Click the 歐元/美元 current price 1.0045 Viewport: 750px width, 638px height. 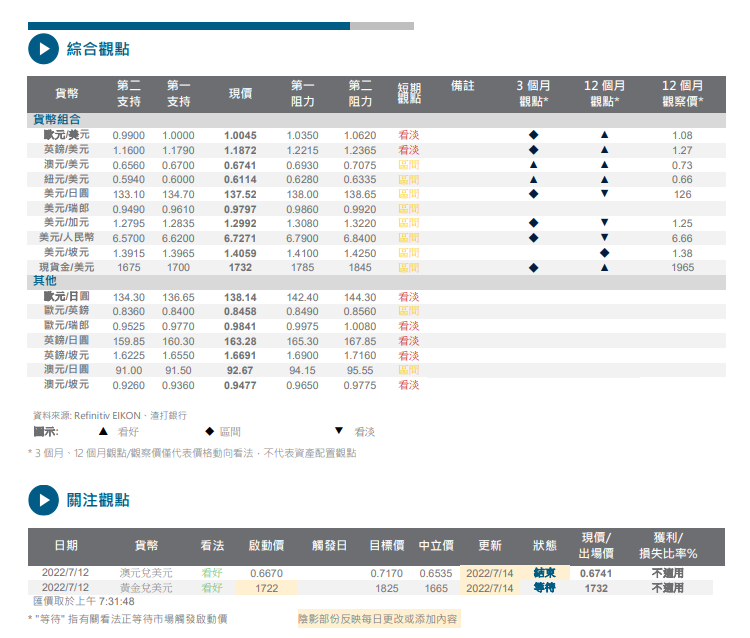pyautogui.click(x=240, y=135)
